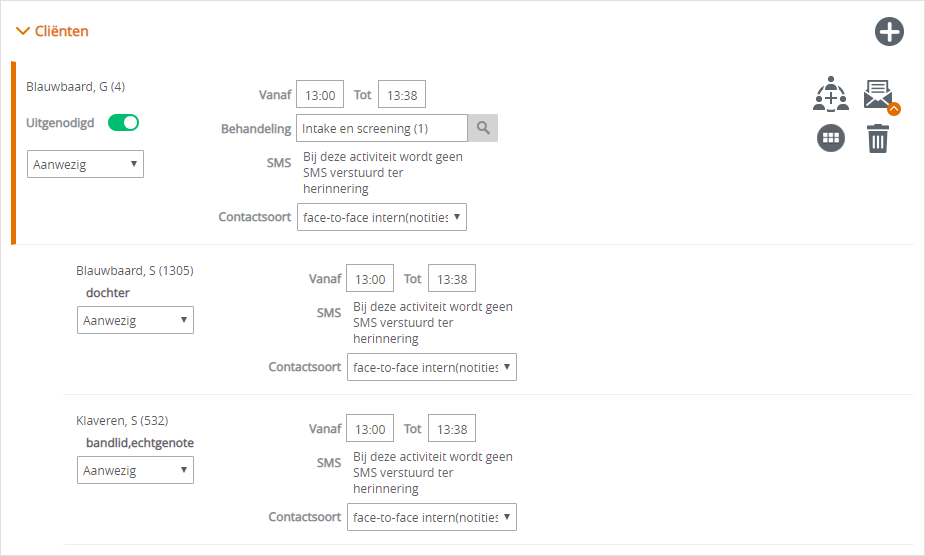This screenshot has height=556, width=925.
Task: Click the envelope letter icon
Action: coord(878,94)
